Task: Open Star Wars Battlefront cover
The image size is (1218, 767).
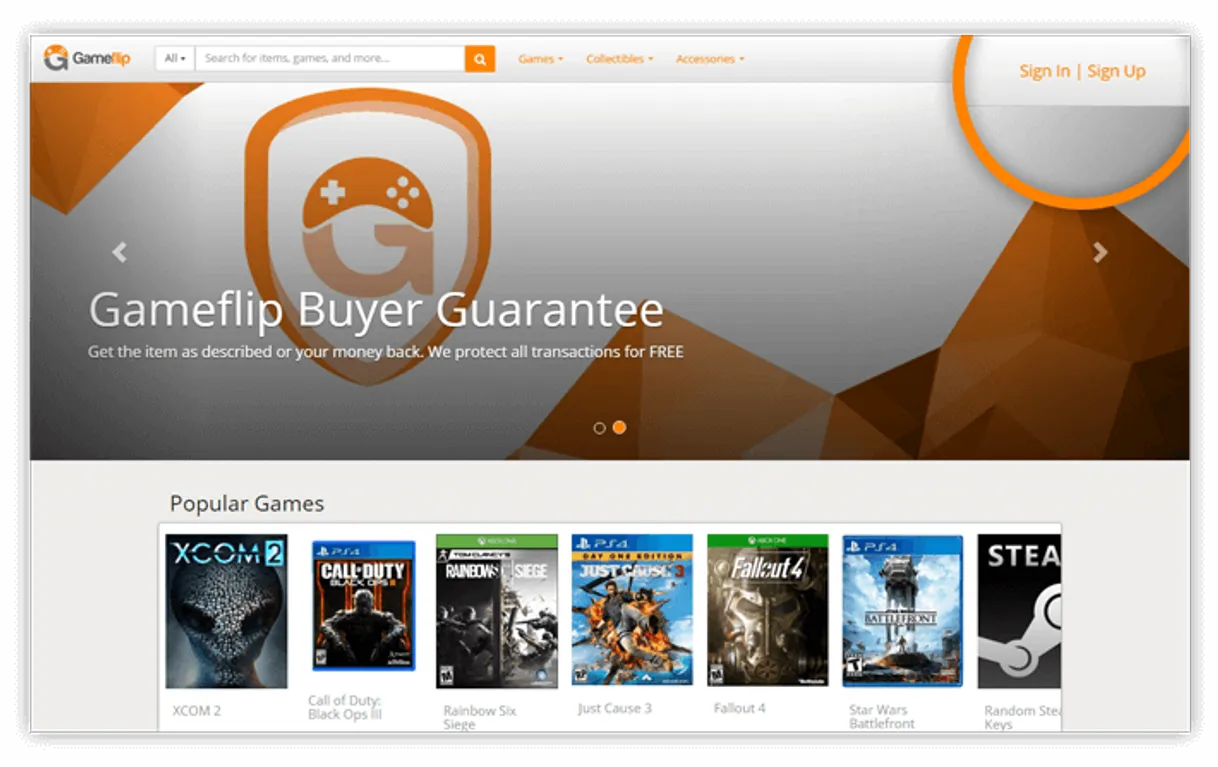Action: [x=902, y=611]
